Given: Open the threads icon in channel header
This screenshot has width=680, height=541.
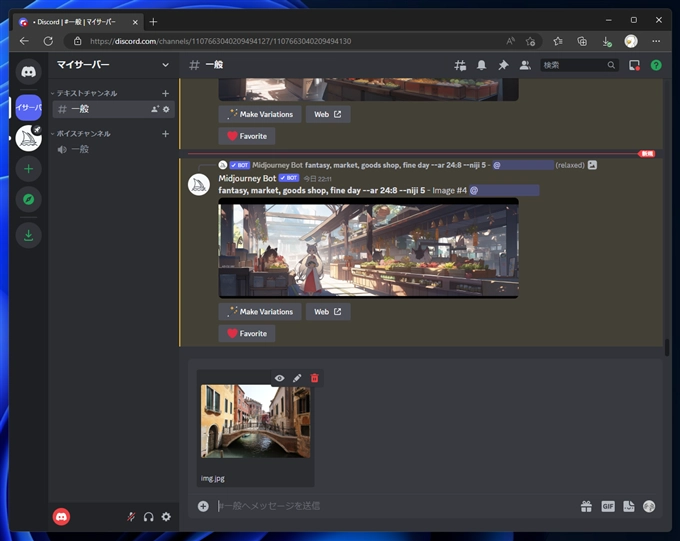Looking at the screenshot, I should pos(460,66).
